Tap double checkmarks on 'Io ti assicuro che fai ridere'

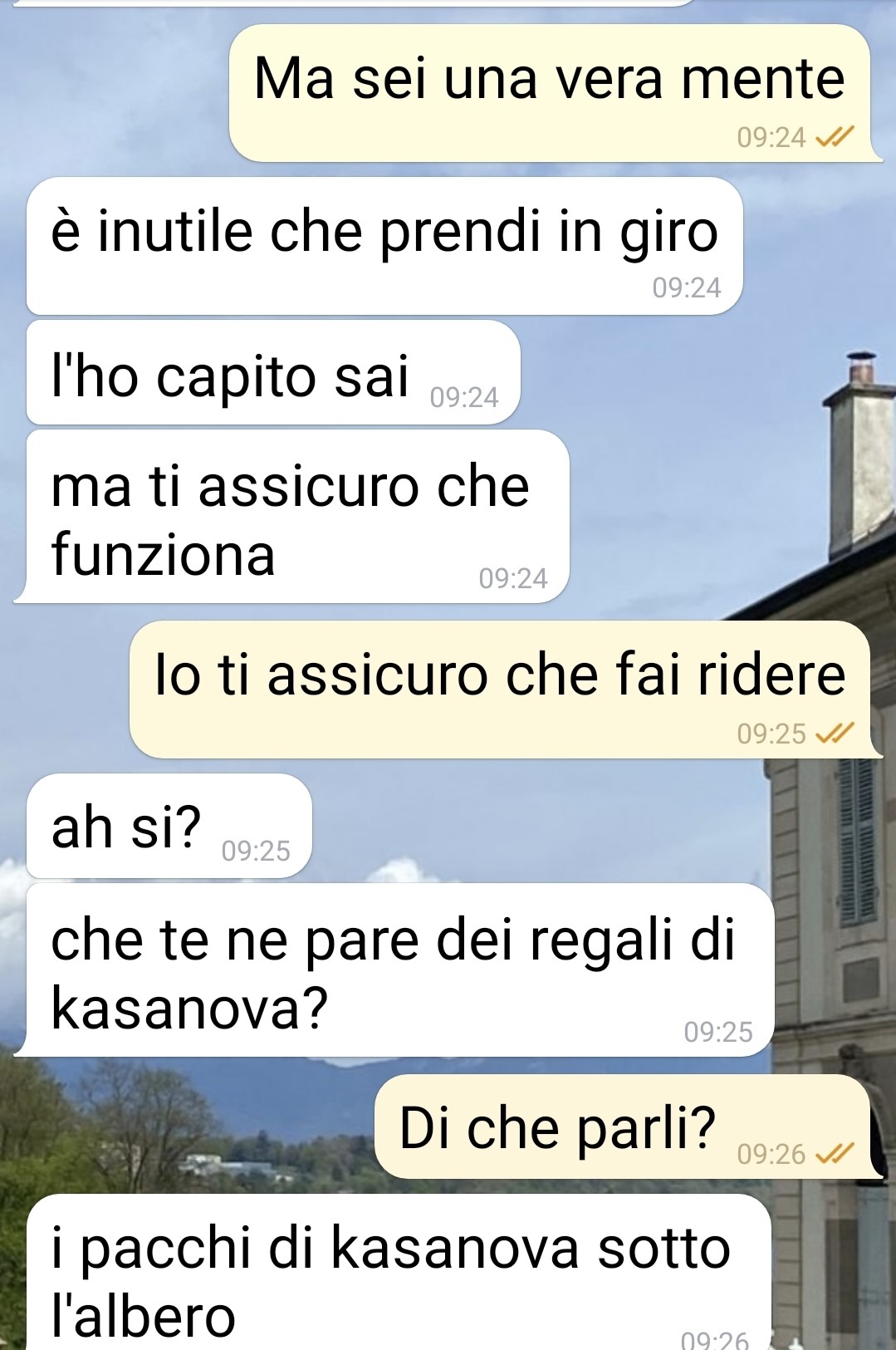(835, 734)
